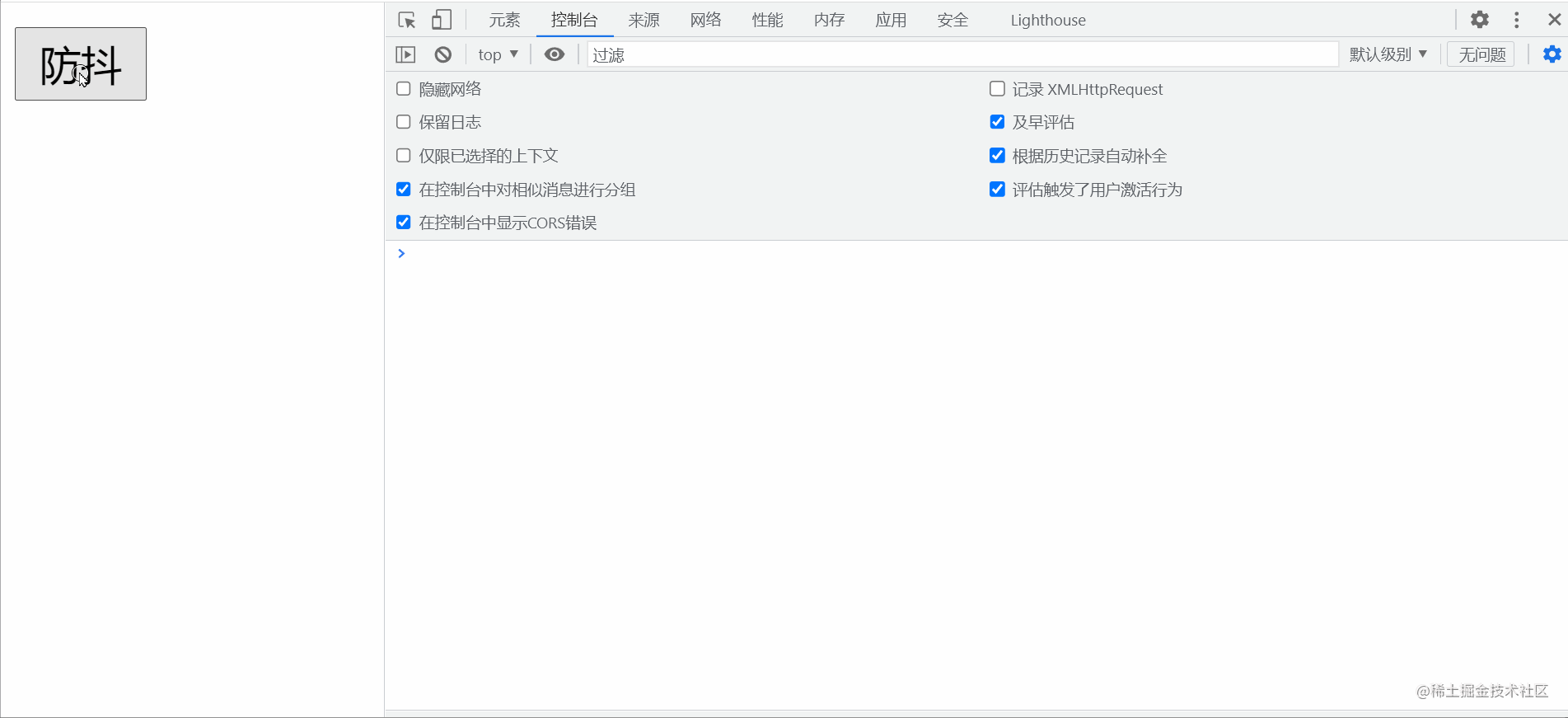Check 仅限已选择的上下文 option
Screen dimensions: 1568x718
coord(404,156)
